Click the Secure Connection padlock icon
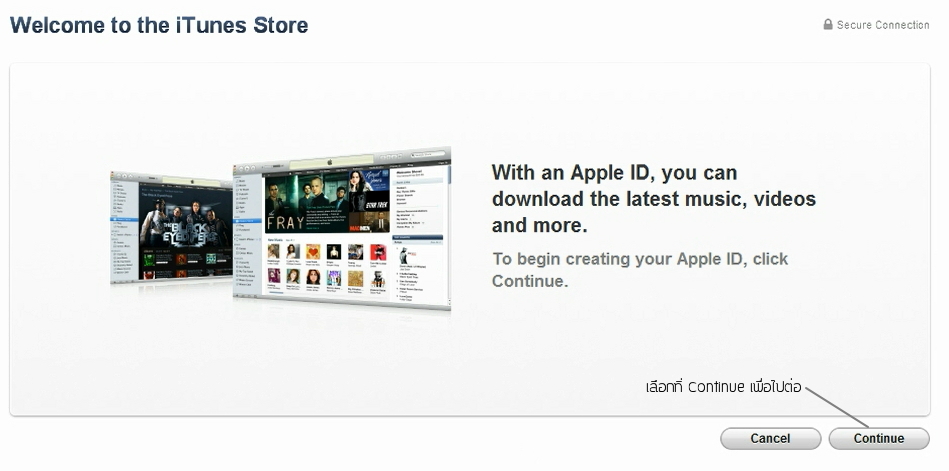 828,24
